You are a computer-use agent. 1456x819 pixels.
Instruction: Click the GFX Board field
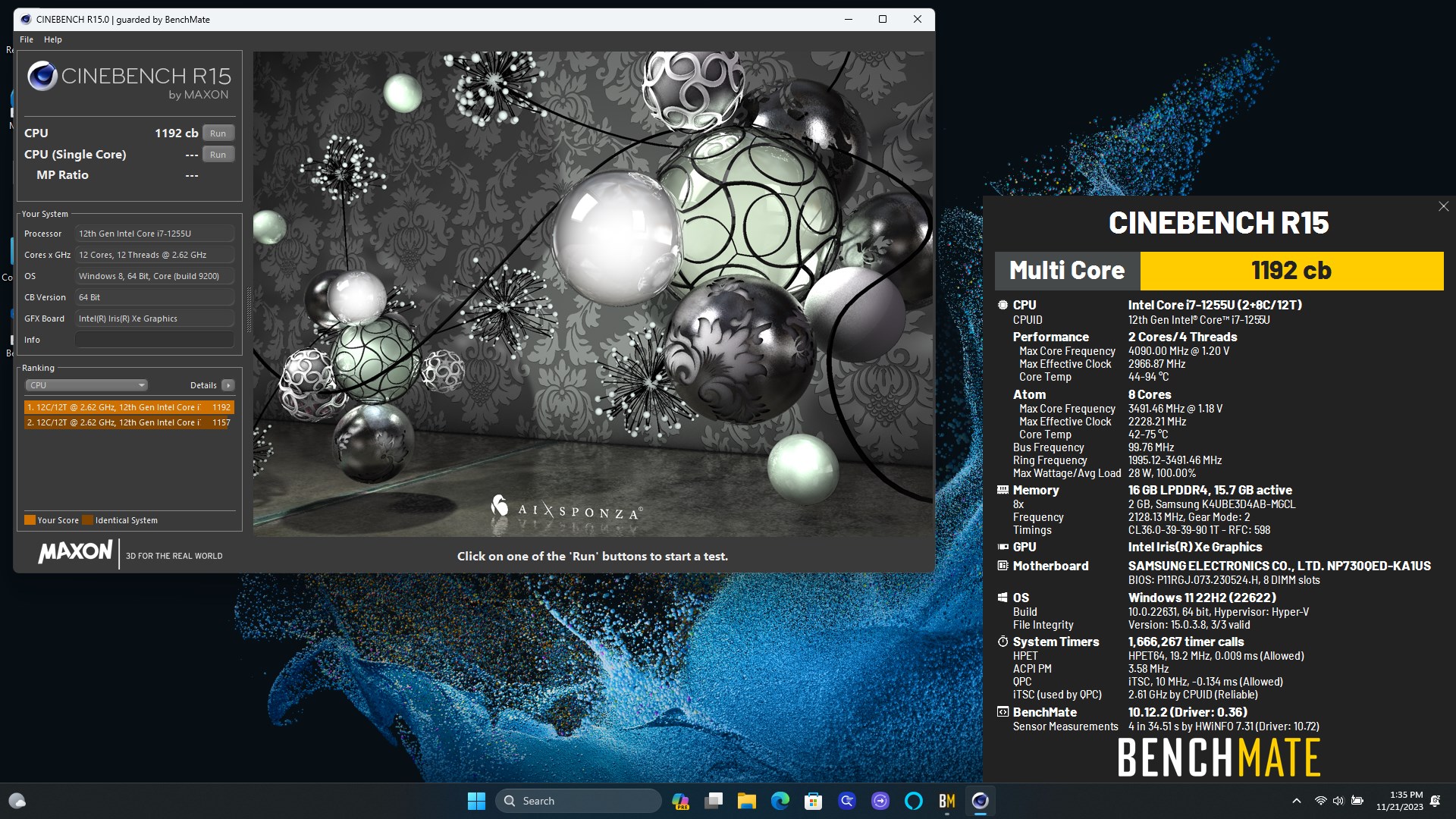point(155,318)
